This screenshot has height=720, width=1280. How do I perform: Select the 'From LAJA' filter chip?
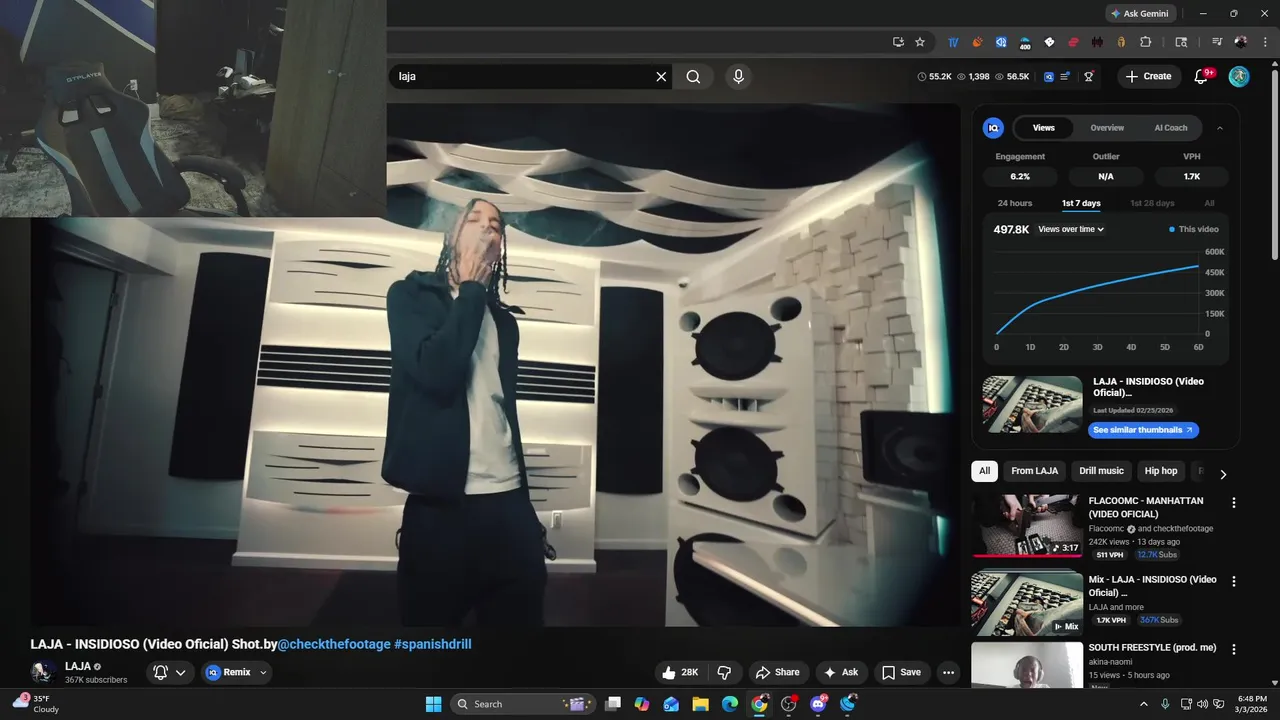click(x=1034, y=471)
